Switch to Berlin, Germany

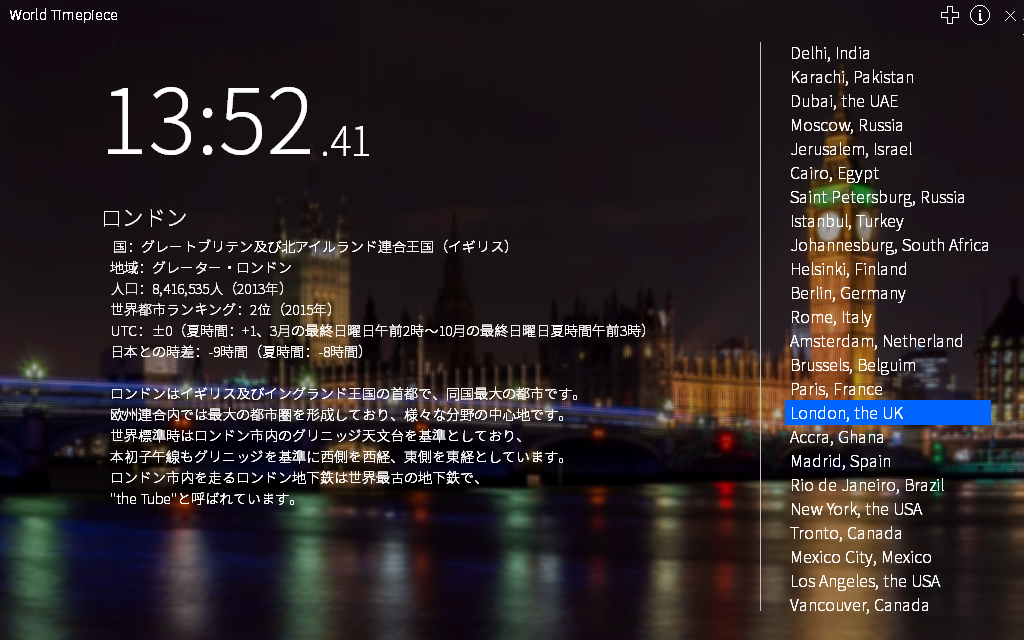(847, 294)
